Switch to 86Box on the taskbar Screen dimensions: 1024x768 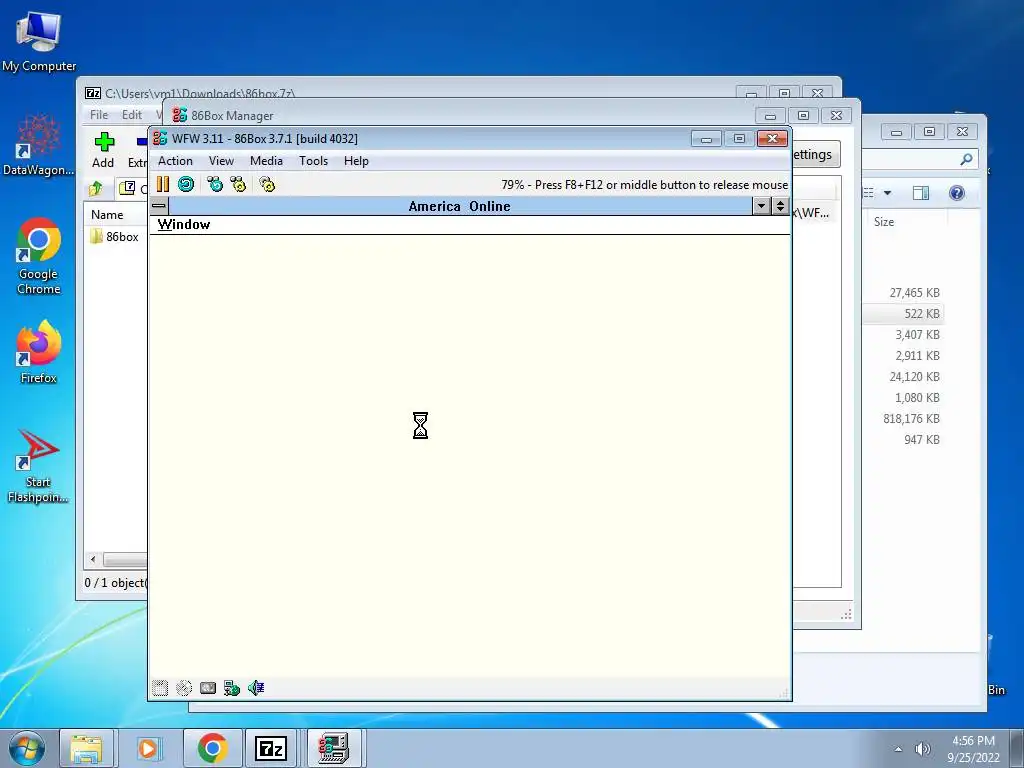pos(334,748)
